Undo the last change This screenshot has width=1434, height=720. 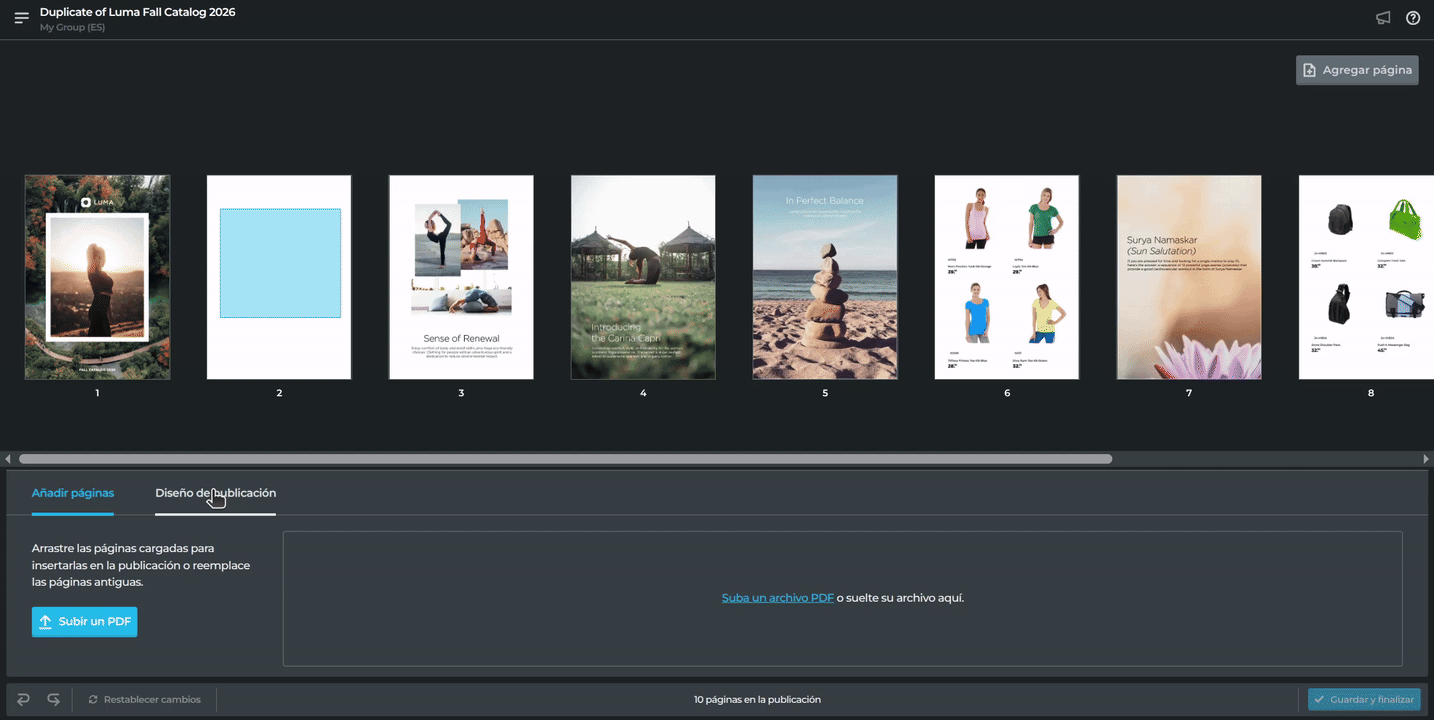click(x=24, y=699)
